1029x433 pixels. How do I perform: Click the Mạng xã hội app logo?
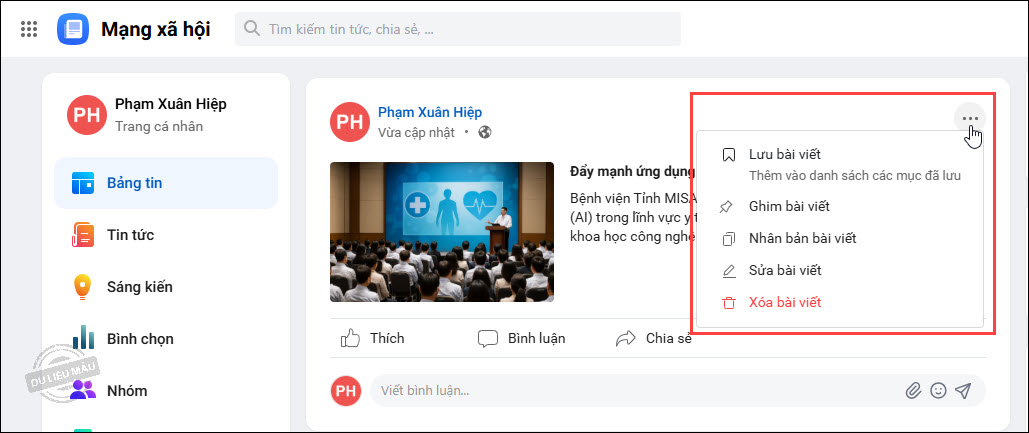click(73, 29)
